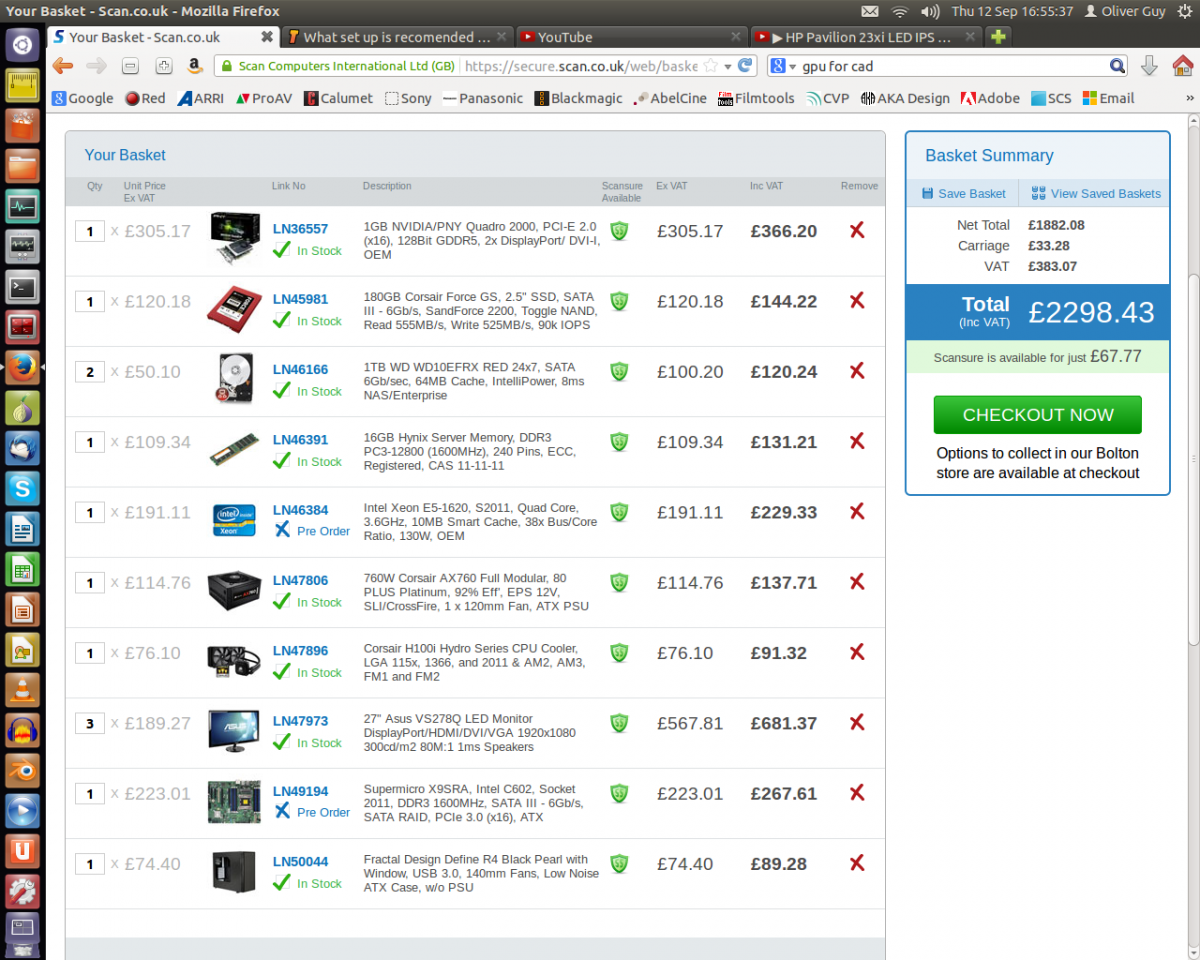The width and height of the screenshot is (1200, 960).
Task: Launch Ubuntu Software Center from the launcher
Action: tap(23, 126)
